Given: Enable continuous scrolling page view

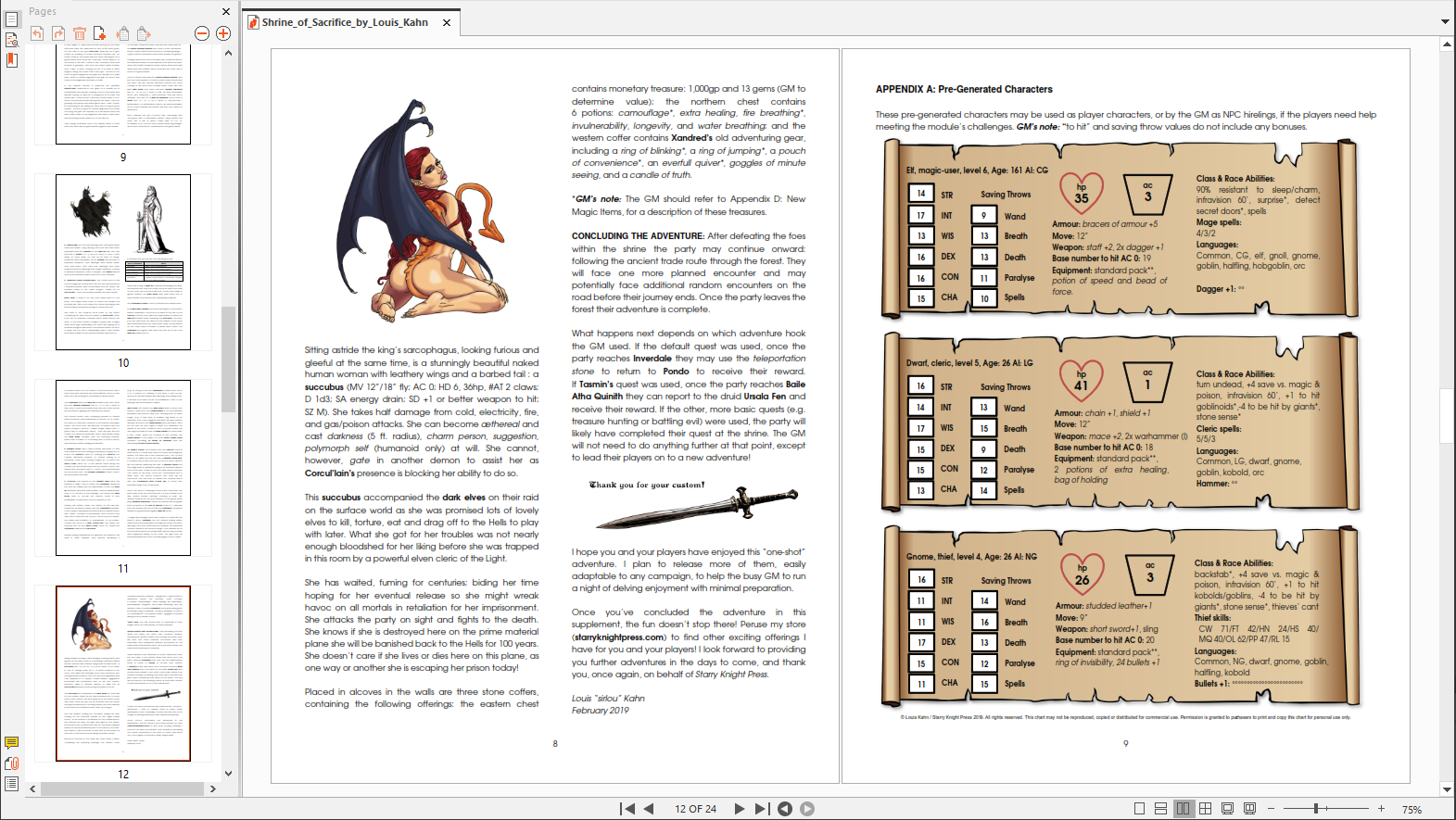Looking at the screenshot, I should [1160, 809].
